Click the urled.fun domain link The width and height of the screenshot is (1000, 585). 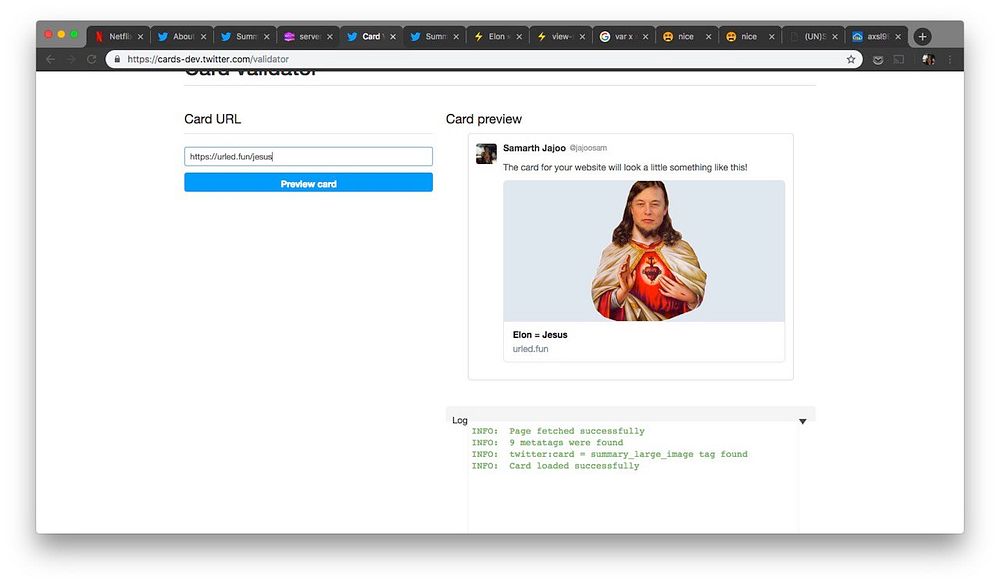[x=530, y=349]
